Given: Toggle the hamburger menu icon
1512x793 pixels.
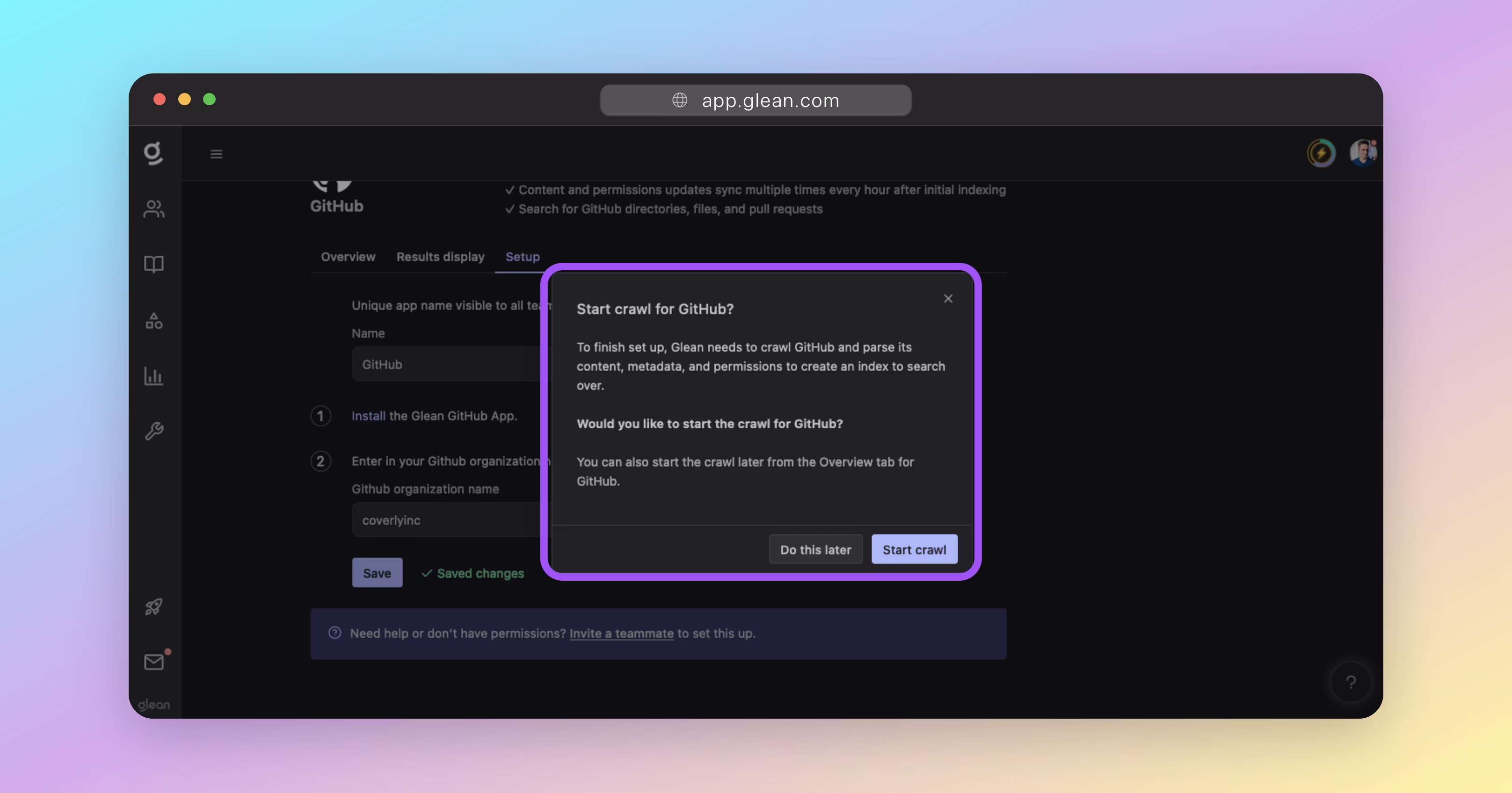Looking at the screenshot, I should click(216, 154).
